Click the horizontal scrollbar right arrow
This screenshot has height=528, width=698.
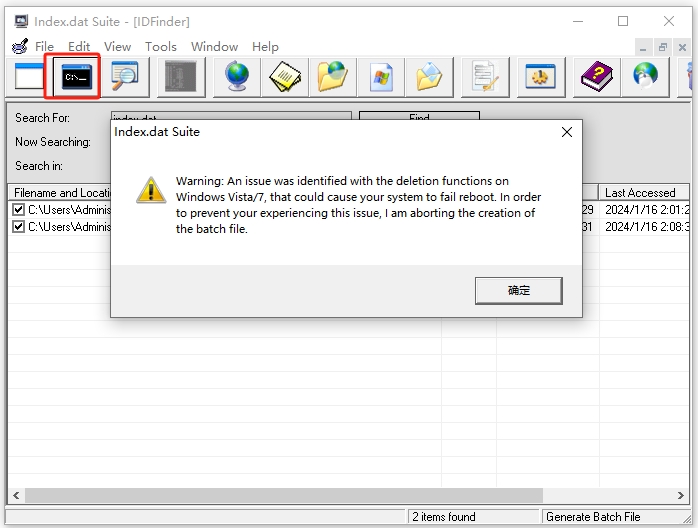681,496
